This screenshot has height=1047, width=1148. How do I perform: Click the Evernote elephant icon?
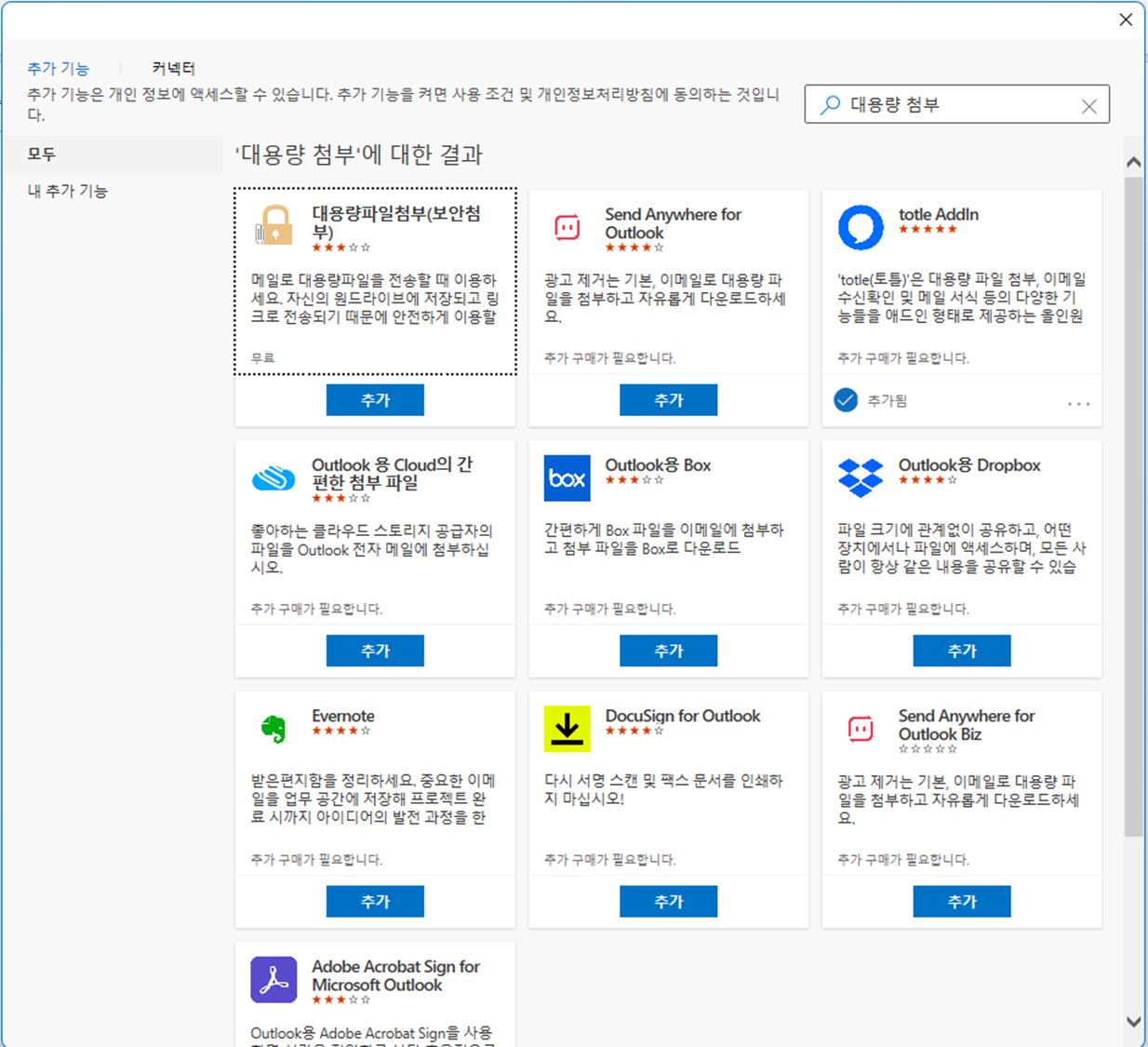(273, 728)
